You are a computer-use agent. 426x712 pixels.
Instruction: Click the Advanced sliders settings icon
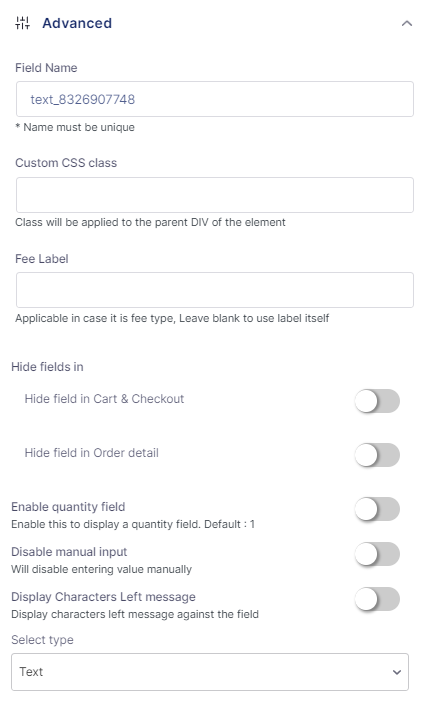[x=22, y=23]
